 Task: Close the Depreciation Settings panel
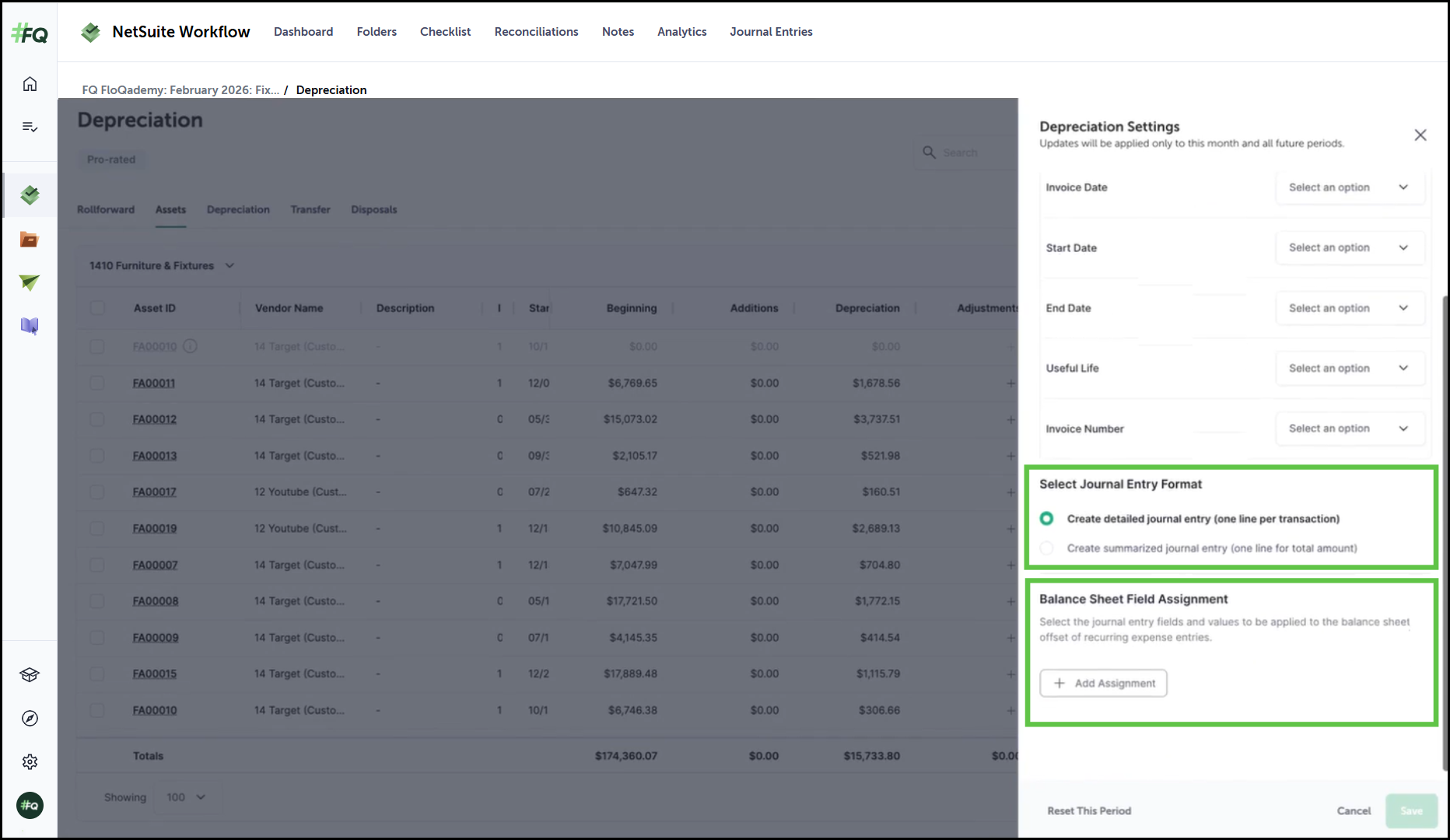point(1420,135)
